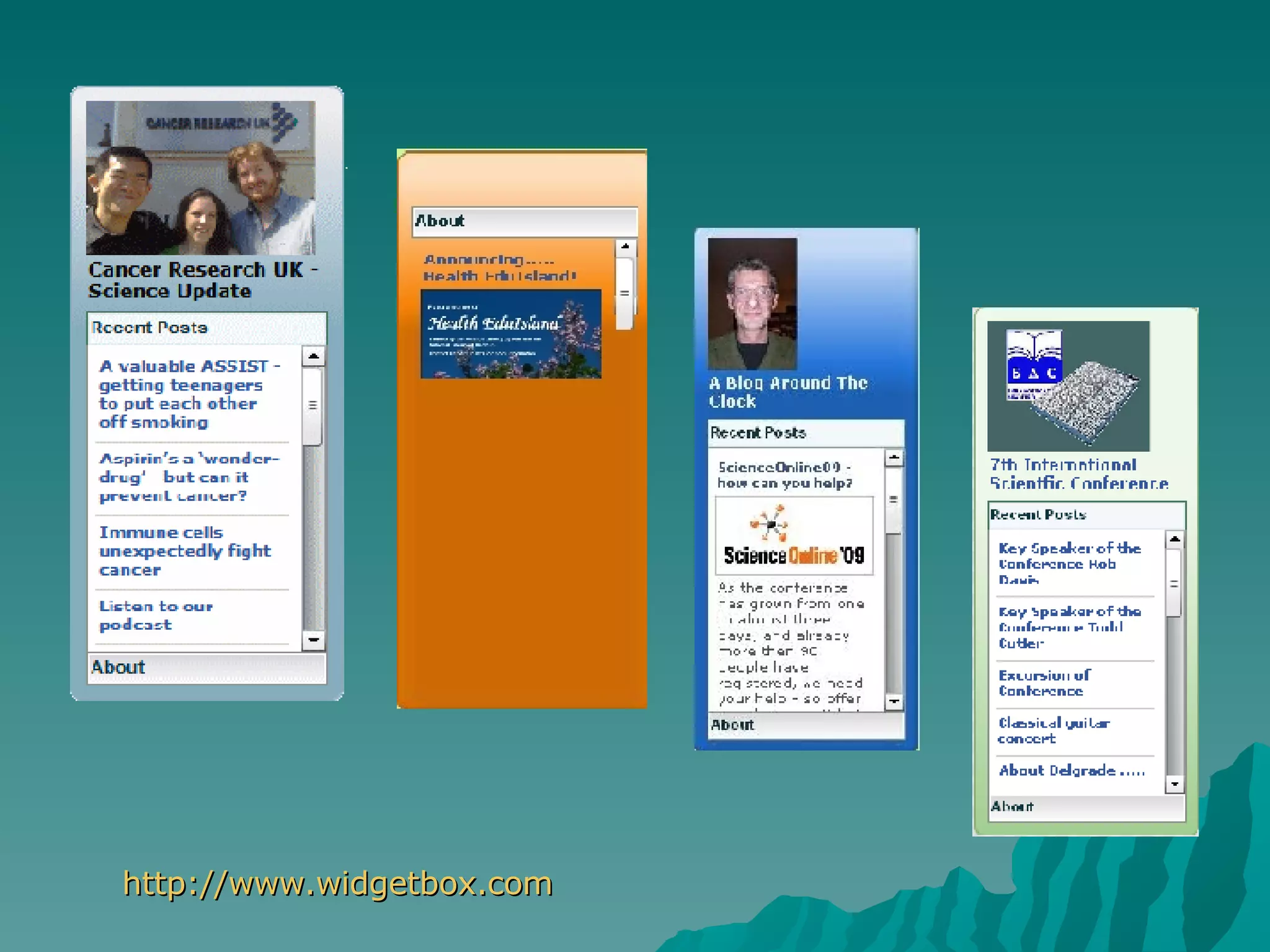The width and height of the screenshot is (1270, 952).
Task: Click 'A Blog Around The Clock' title
Action: (788, 392)
